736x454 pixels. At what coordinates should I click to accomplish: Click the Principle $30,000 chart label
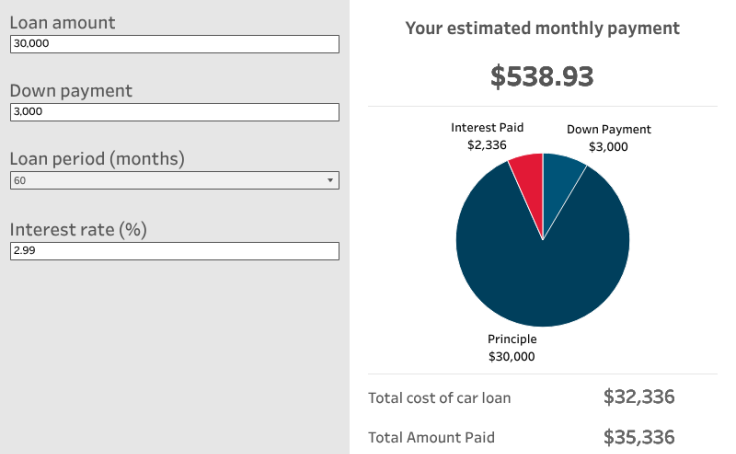coord(512,348)
